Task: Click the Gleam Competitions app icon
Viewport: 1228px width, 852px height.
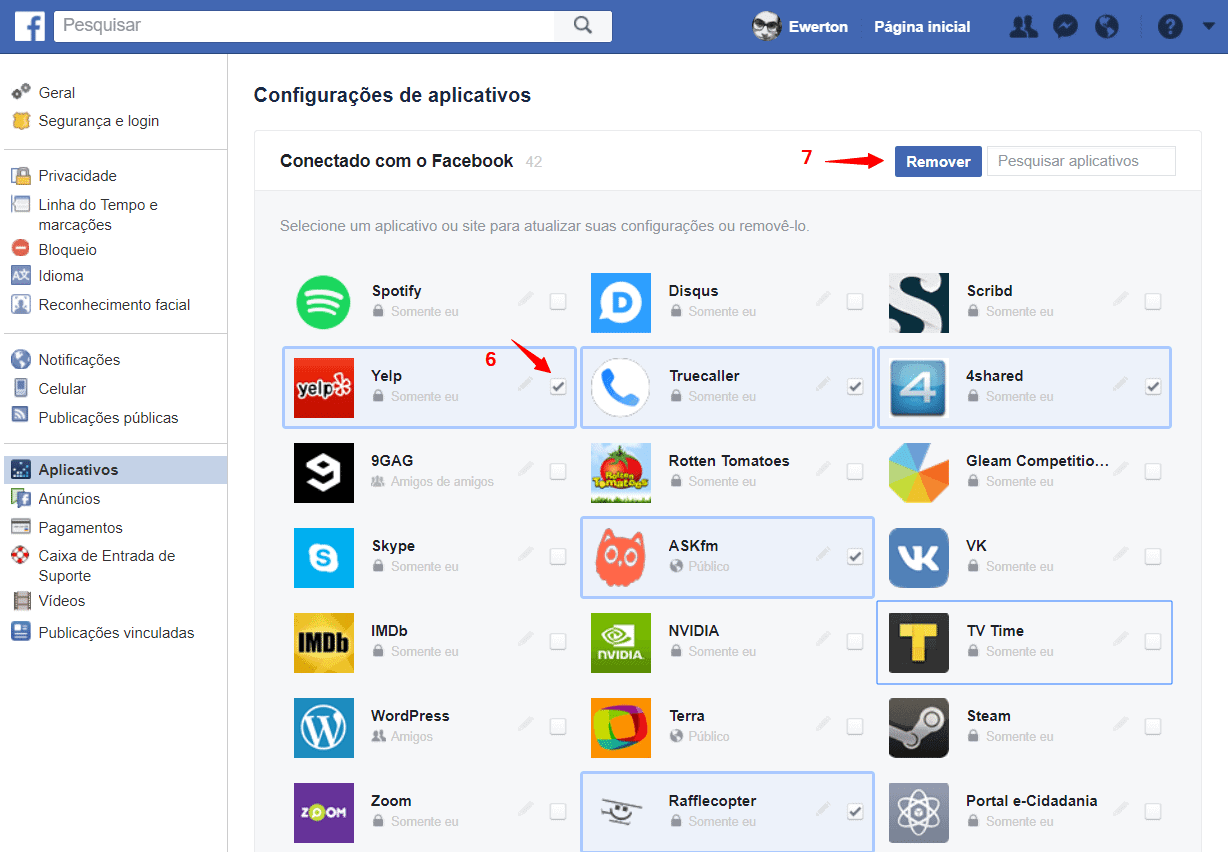Action: tap(919, 472)
